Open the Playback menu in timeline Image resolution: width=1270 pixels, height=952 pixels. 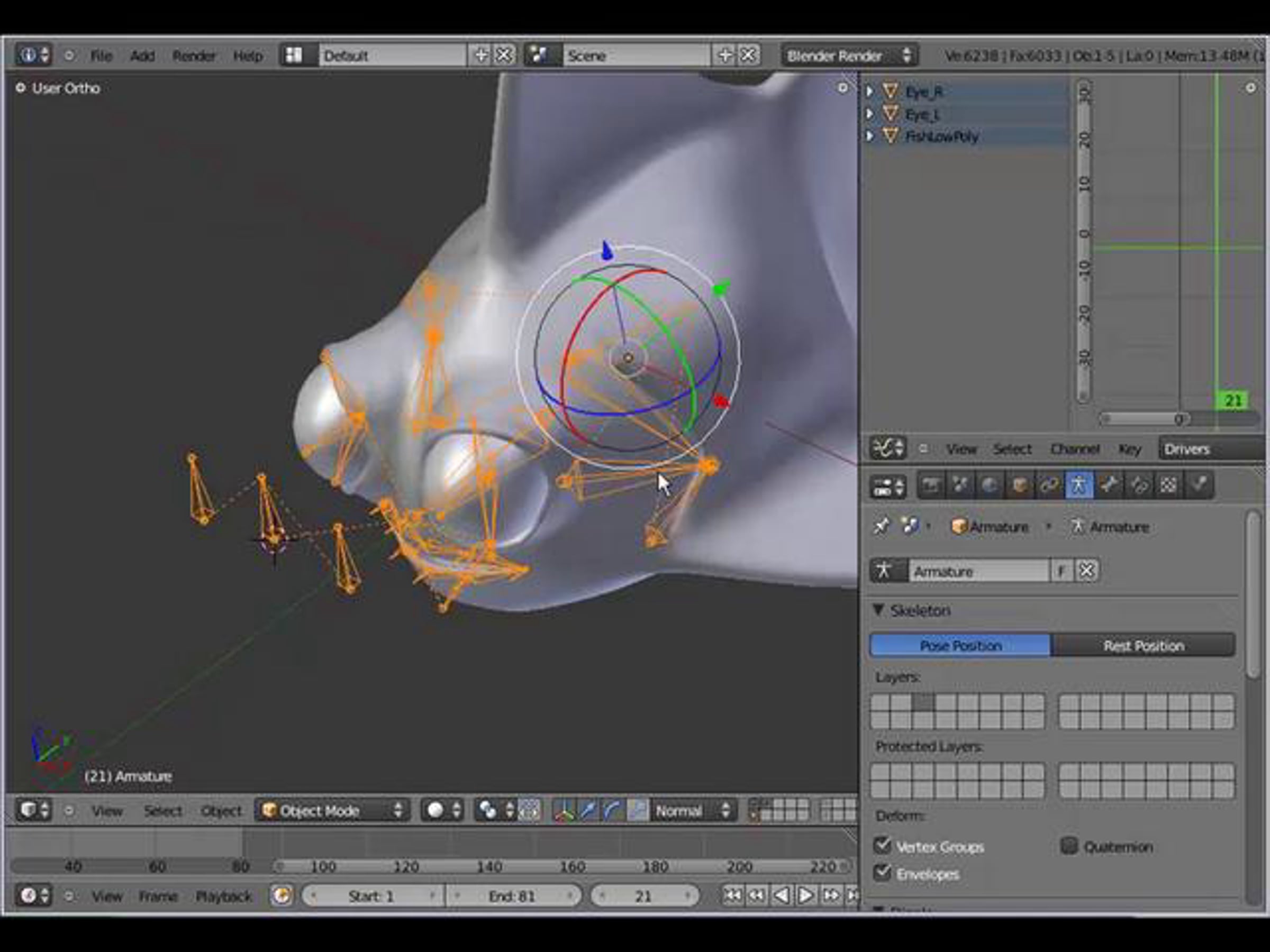(x=223, y=896)
